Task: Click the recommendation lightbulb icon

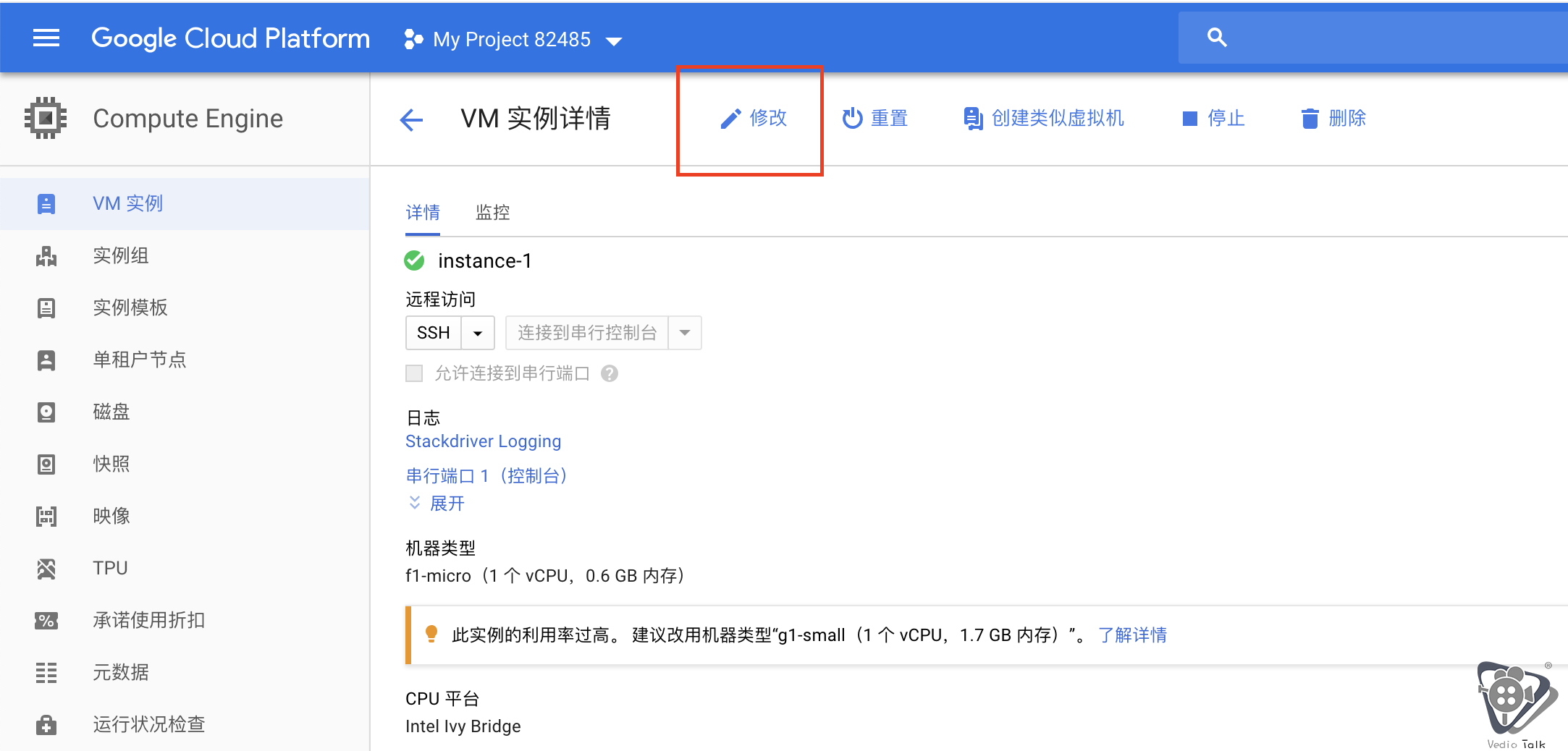Action: click(431, 635)
